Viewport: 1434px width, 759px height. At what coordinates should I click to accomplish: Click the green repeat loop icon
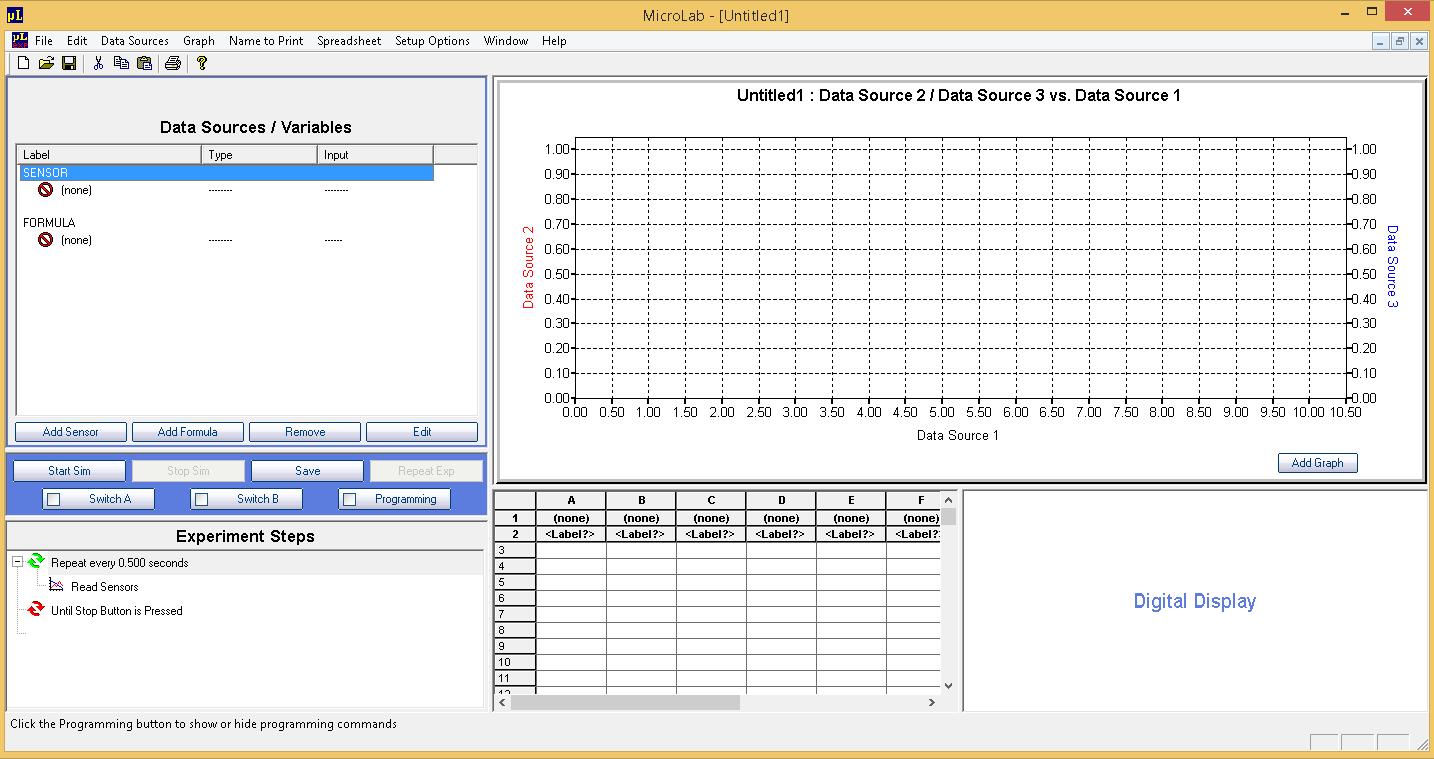(36, 562)
